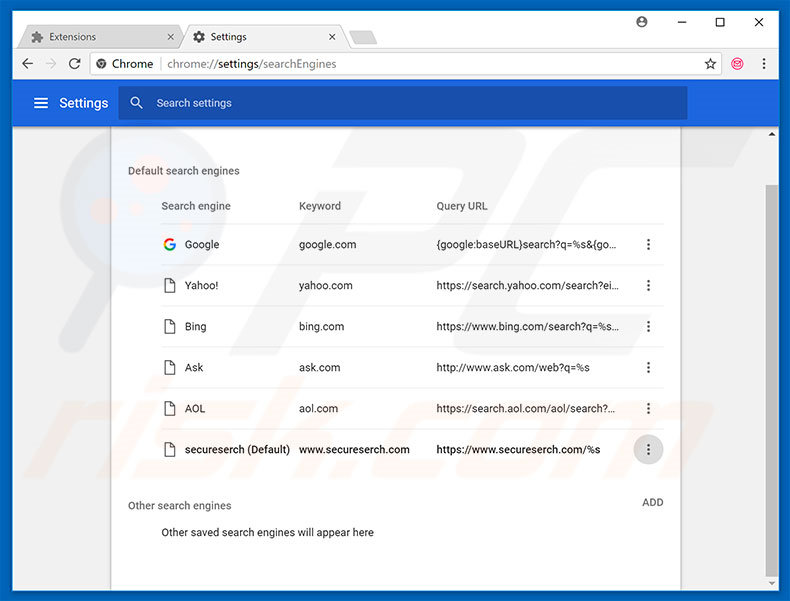790x601 pixels.
Task: Click the Search engine column header
Action: (196, 206)
